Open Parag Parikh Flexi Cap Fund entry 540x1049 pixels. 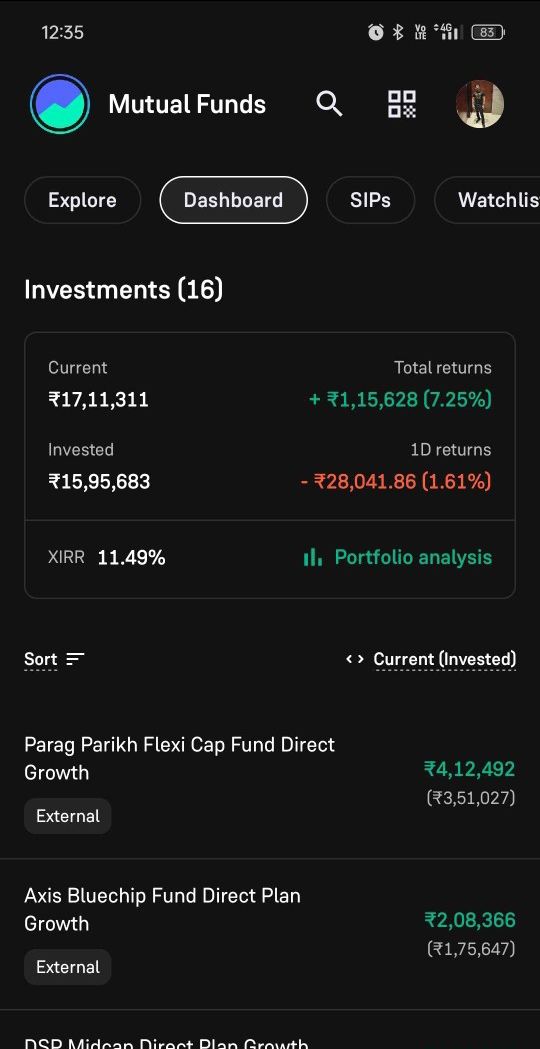pyautogui.click(x=270, y=783)
